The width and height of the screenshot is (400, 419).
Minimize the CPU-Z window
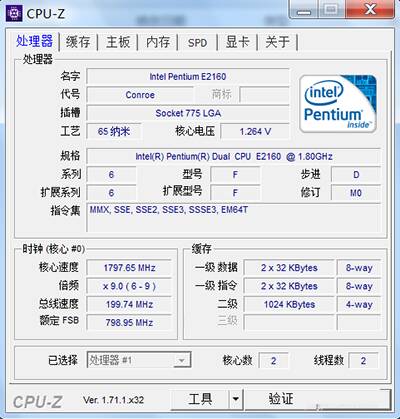pyautogui.click(x=303, y=9)
